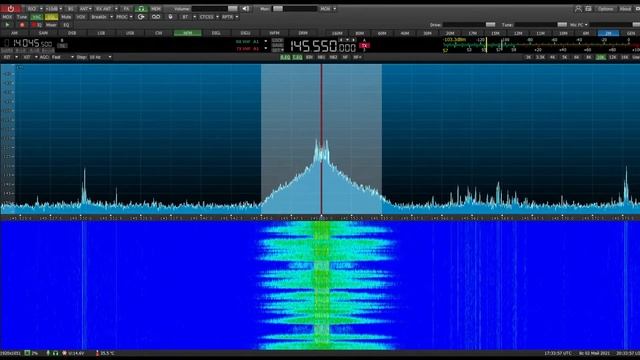The height and width of the screenshot is (360, 640).
Task: Toggle the headphones monitor icon
Action: (141, 9)
